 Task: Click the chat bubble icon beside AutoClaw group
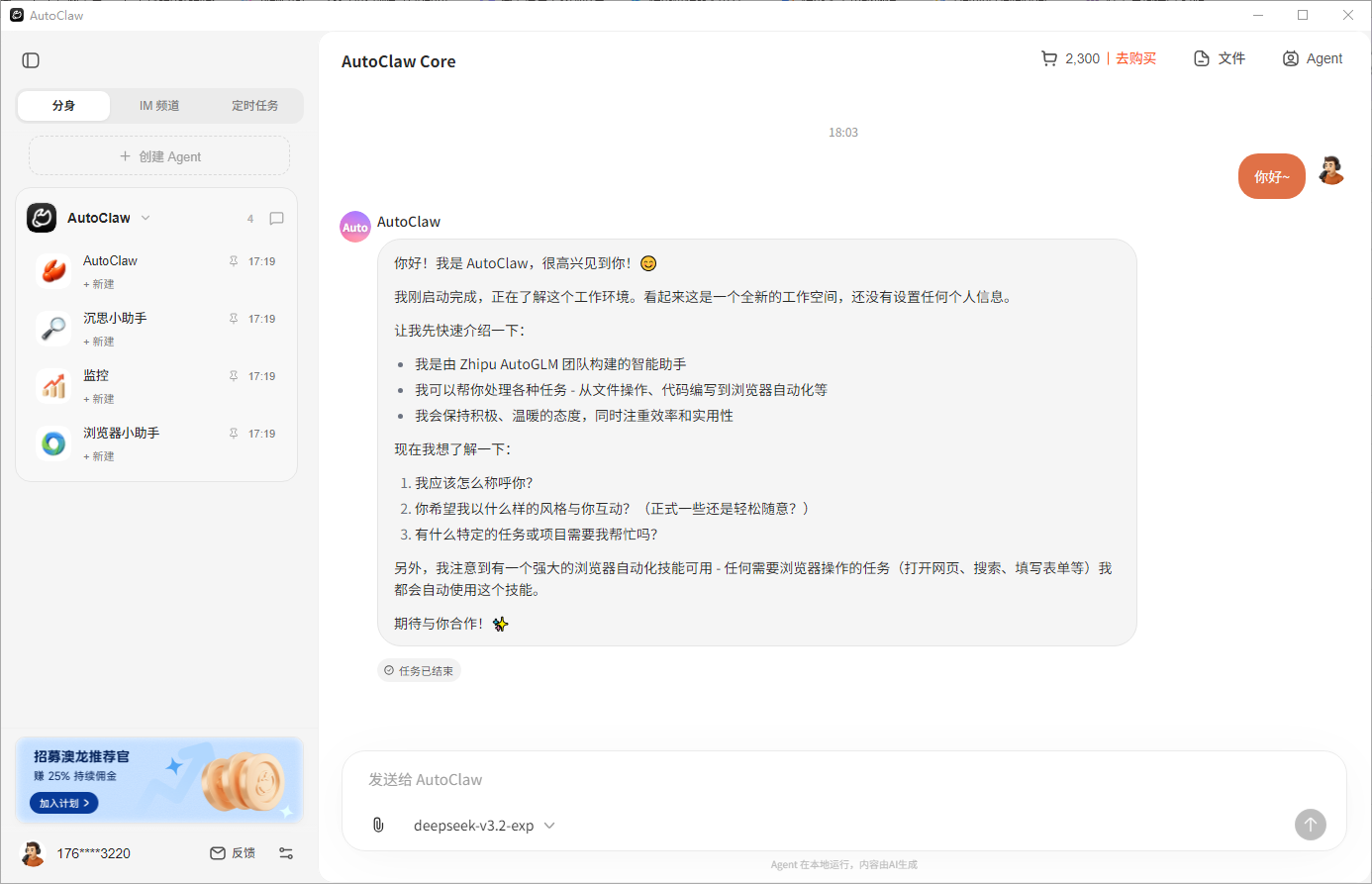tap(277, 218)
